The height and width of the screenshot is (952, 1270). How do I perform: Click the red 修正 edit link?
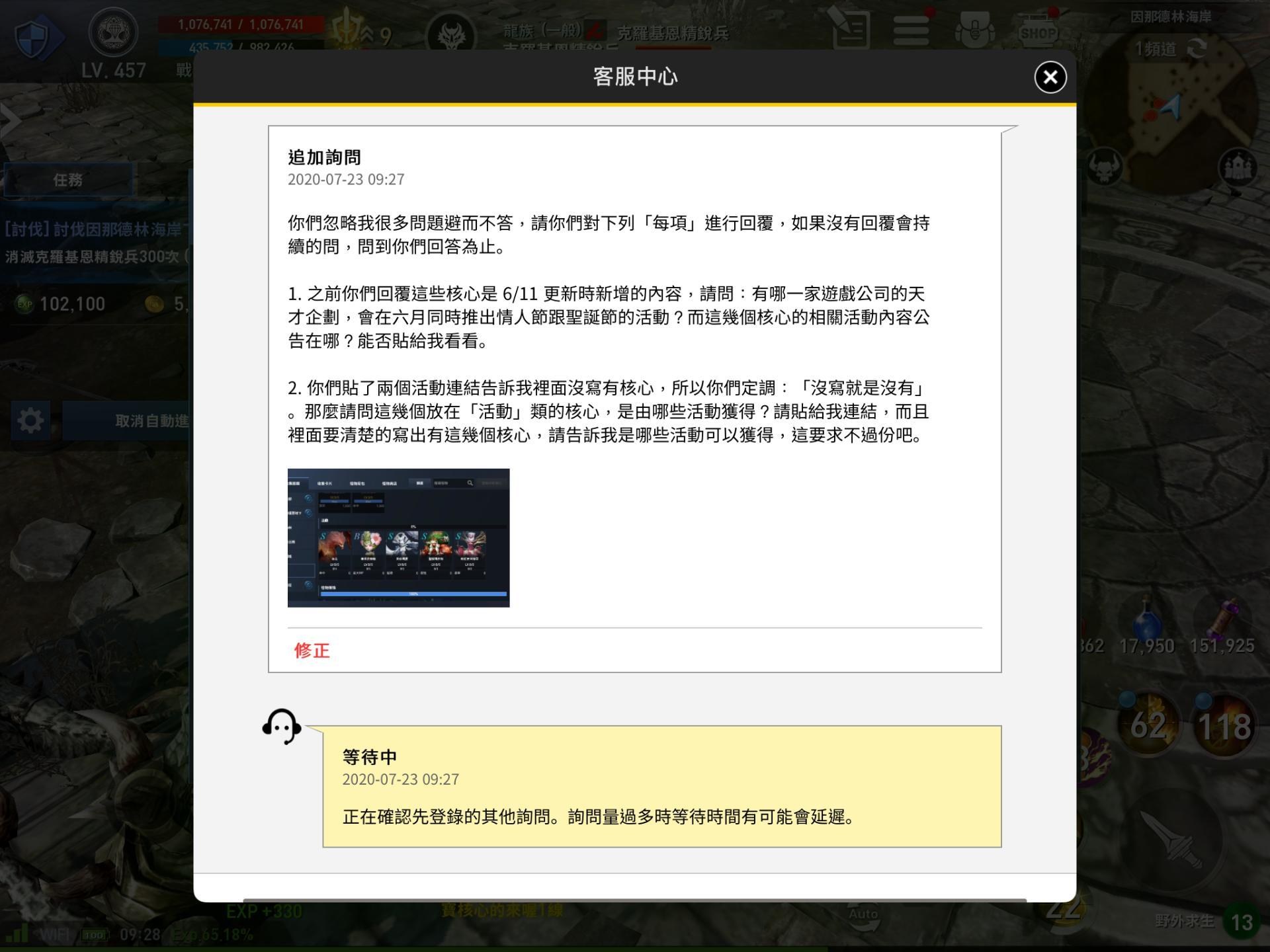[x=312, y=650]
